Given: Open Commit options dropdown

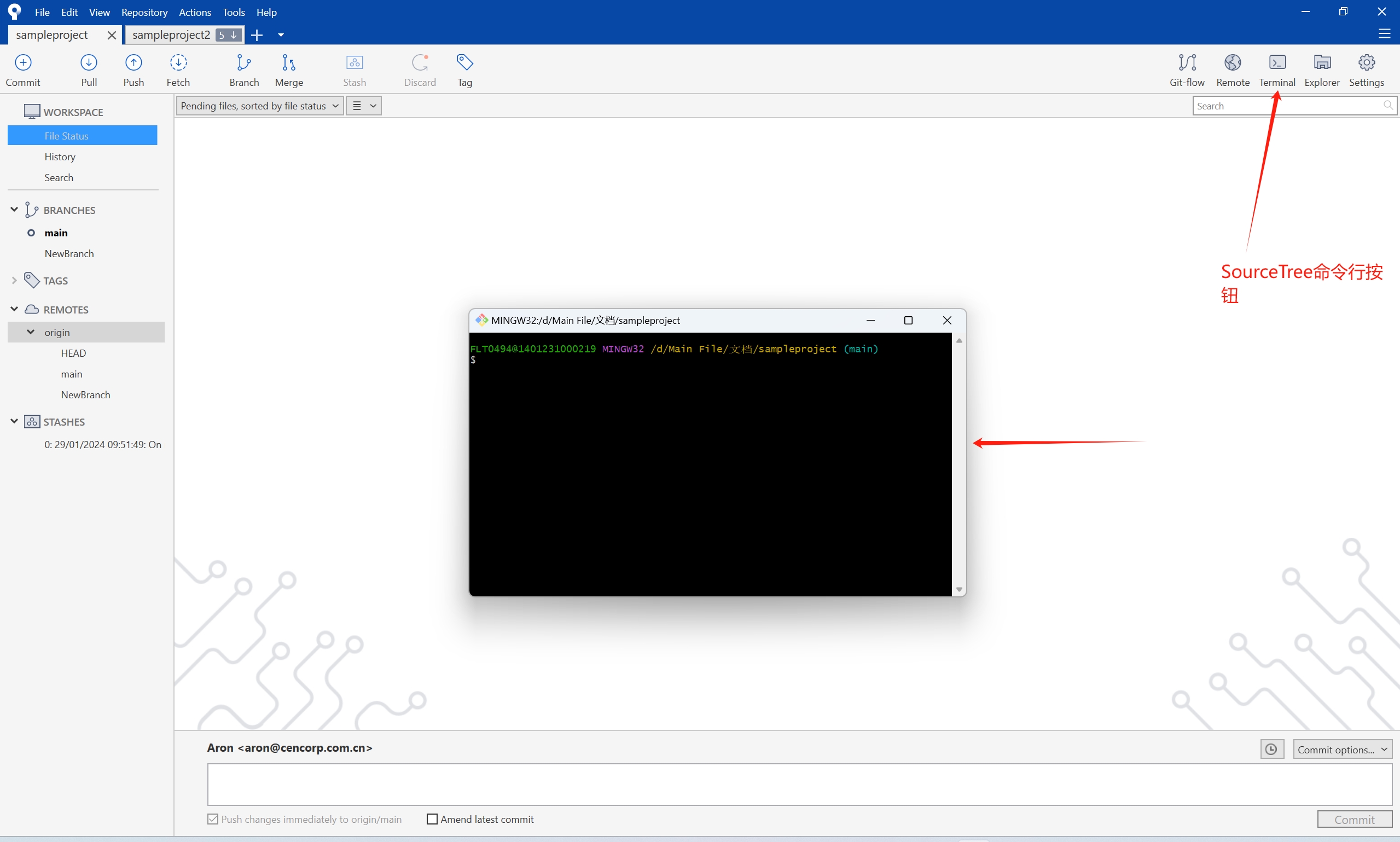Looking at the screenshot, I should click(x=1342, y=749).
